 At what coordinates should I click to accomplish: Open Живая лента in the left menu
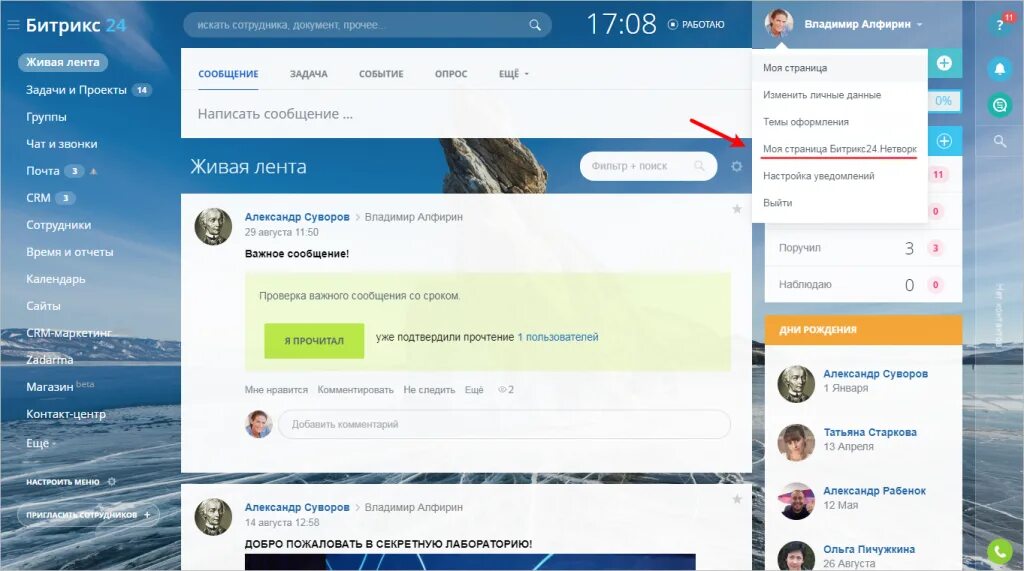click(63, 62)
